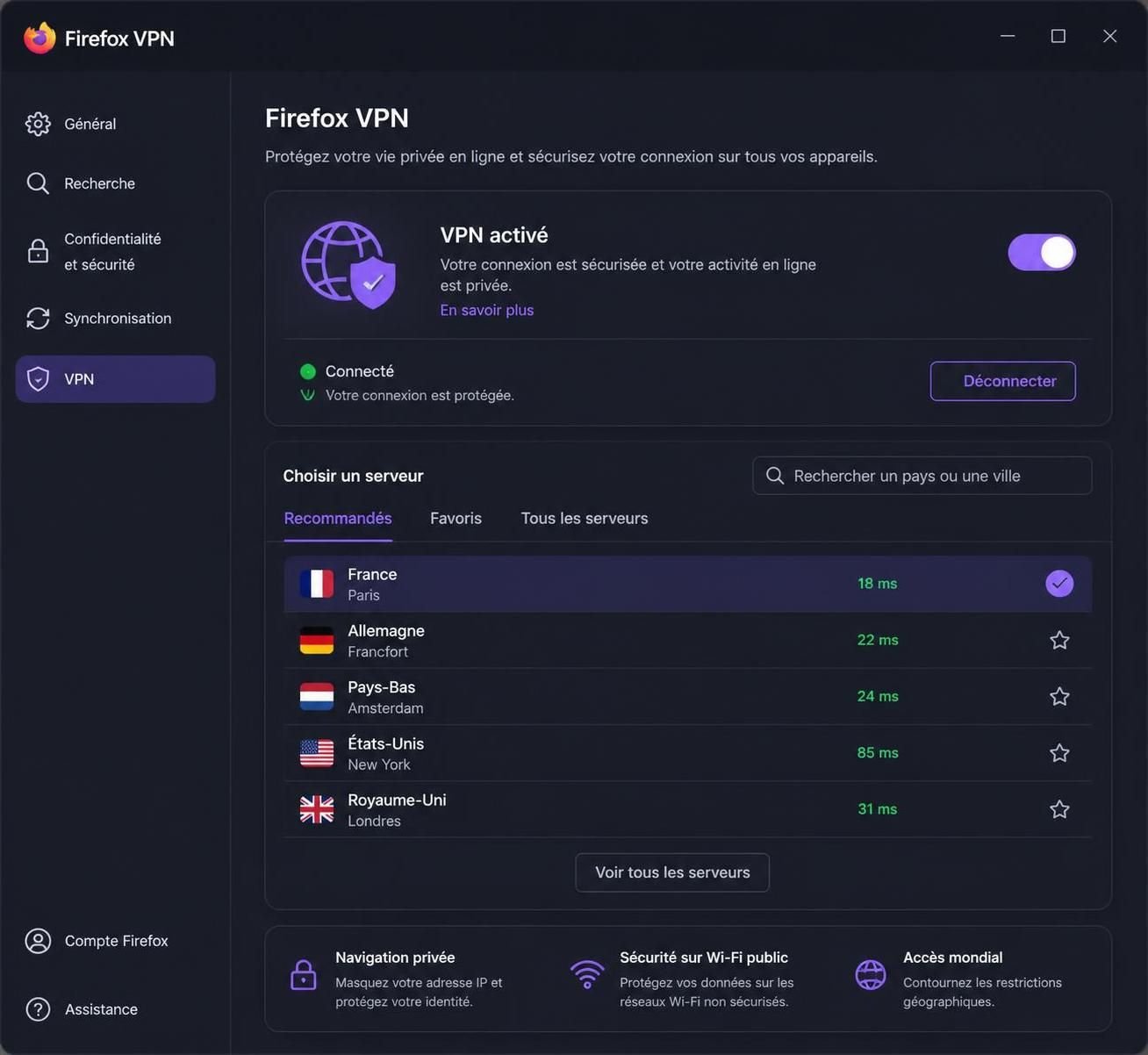The image size is (1148, 1055).
Task: Open the Assistance label
Action: (101, 1009)
